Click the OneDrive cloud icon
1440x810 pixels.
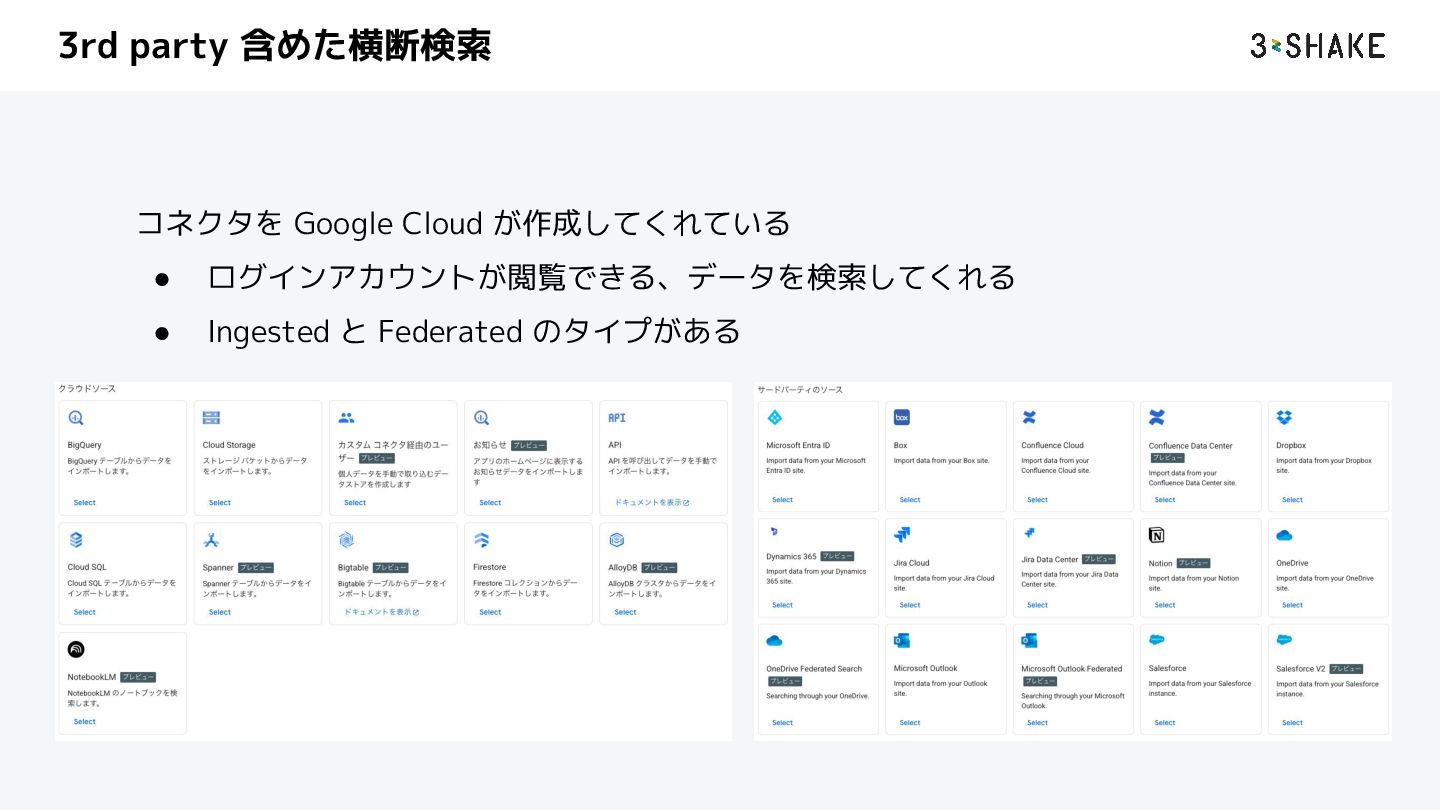click(1284, 535)
